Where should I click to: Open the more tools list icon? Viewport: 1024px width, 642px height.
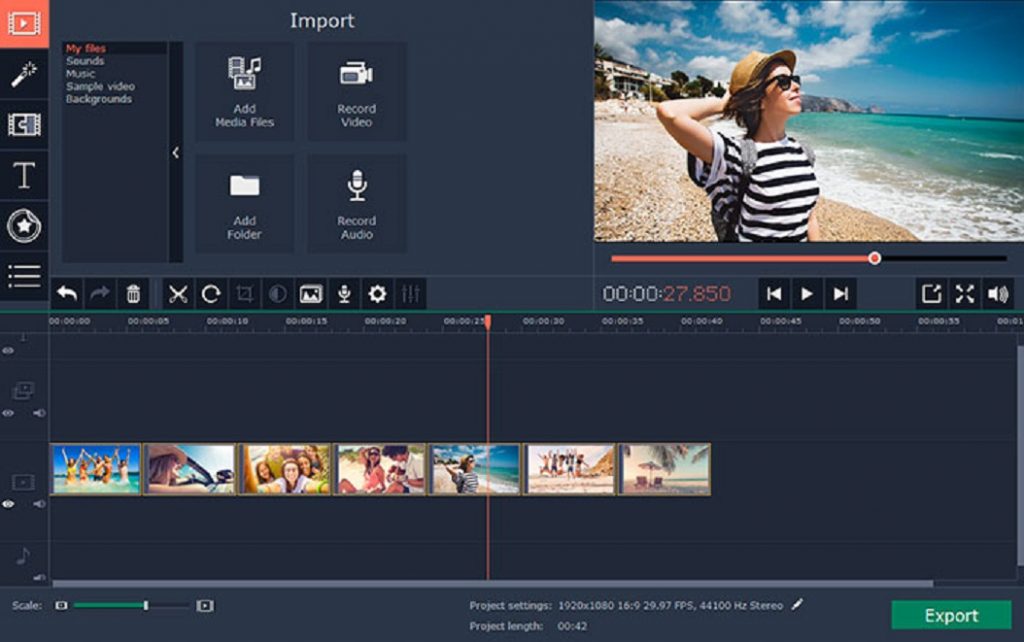click(x=24, y=276)
